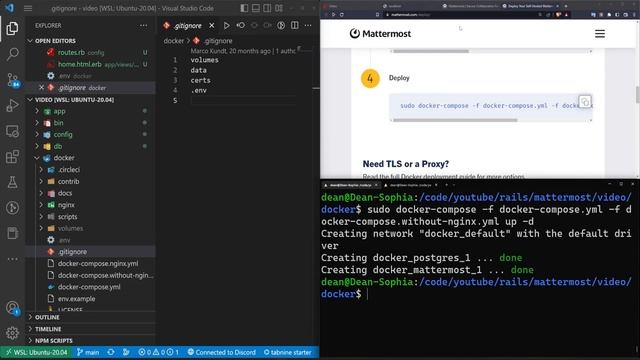This screenshot has height=360, width=640.
Task: Open routes.rb in Open Editors
Action: coord(91,52)
